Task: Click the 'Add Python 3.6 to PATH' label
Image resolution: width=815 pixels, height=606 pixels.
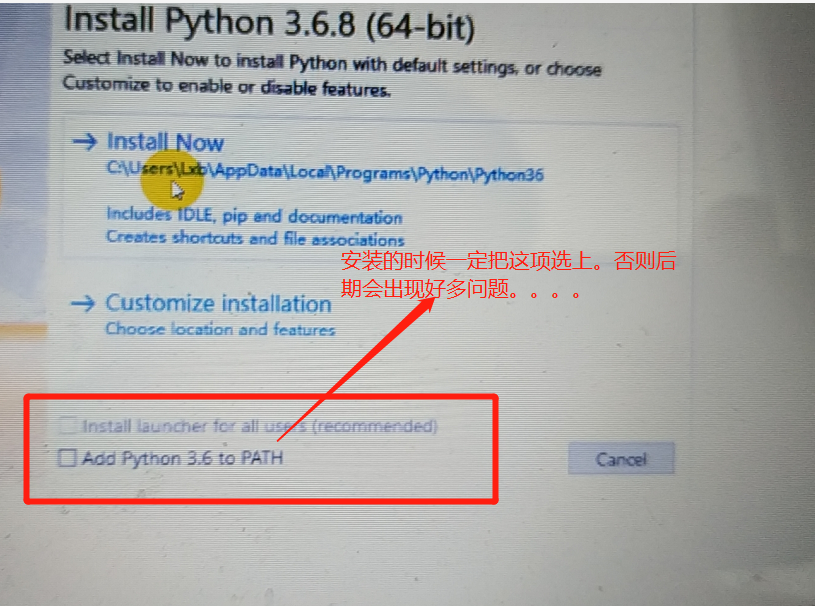Action: pos(183,458)
